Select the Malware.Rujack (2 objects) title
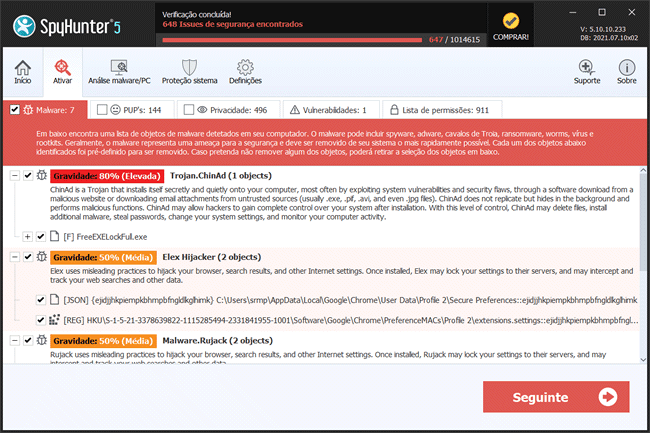This screenshot has width=650, height=433. [x=217, y=341]
